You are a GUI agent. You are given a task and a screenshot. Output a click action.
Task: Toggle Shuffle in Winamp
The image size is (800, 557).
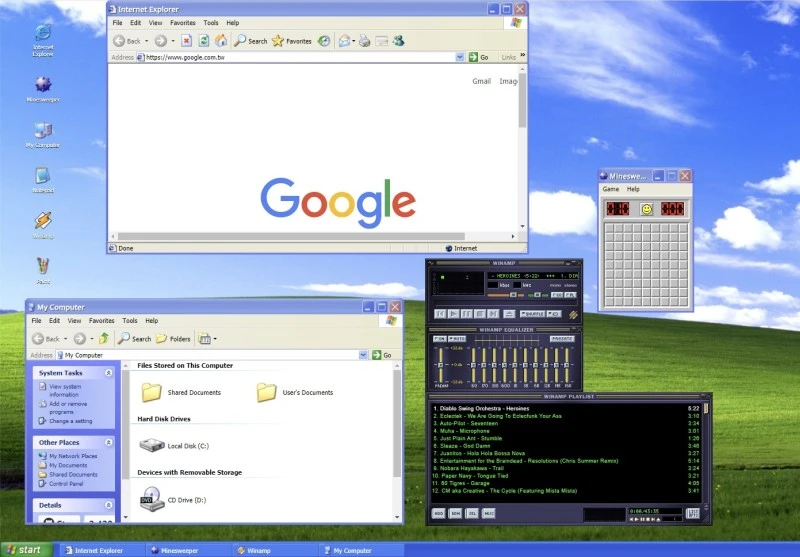coord(532,314)
